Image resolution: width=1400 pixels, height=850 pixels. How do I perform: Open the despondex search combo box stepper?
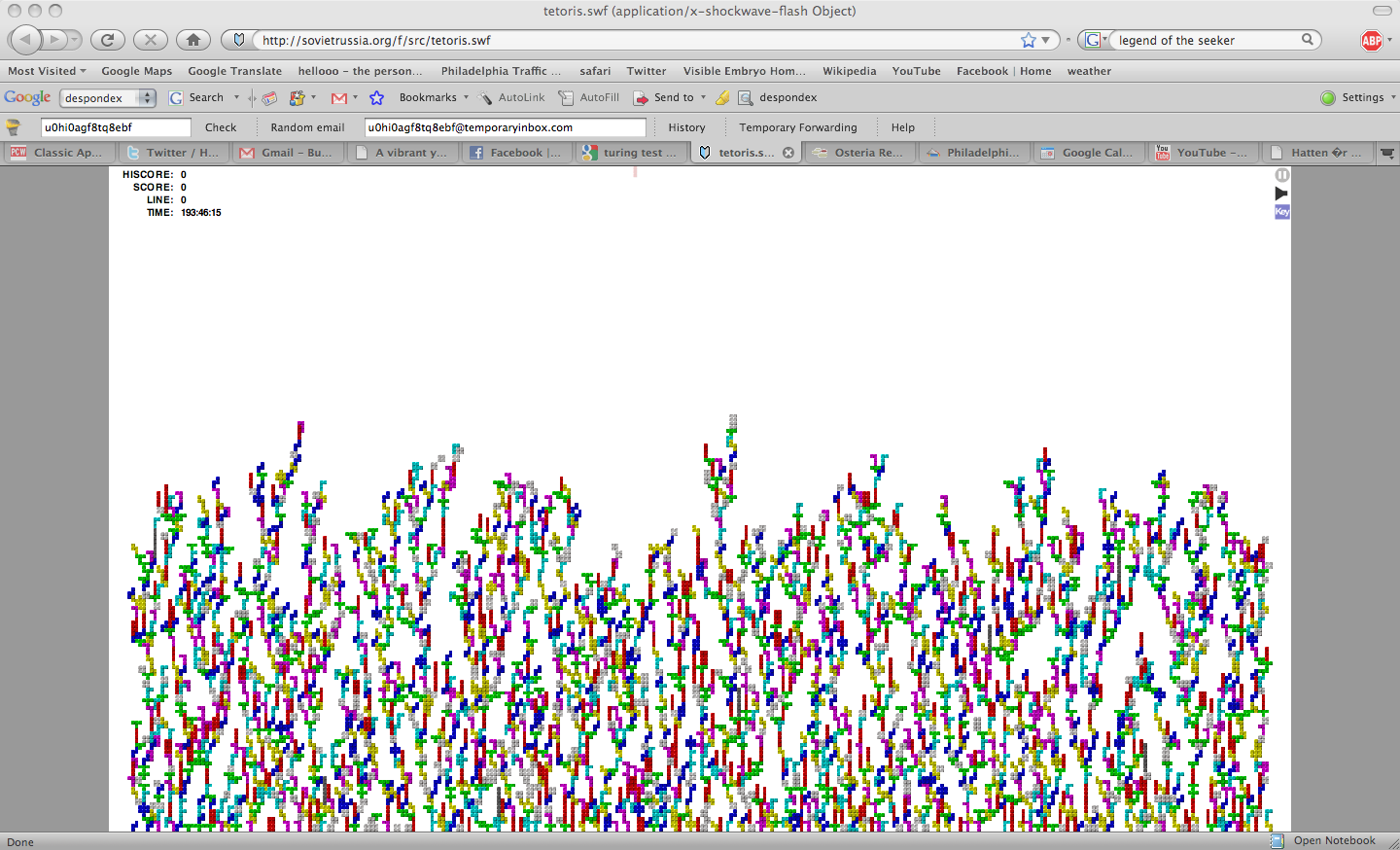coord(147,98)
